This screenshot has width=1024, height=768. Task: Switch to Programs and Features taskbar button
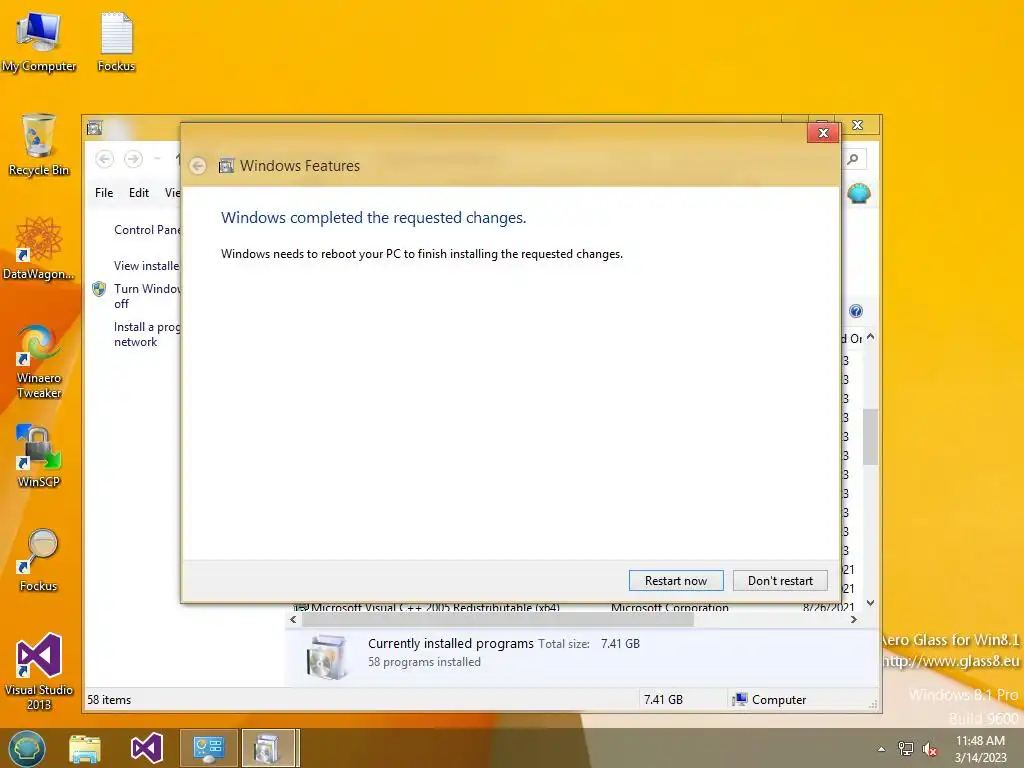point(269,748)
